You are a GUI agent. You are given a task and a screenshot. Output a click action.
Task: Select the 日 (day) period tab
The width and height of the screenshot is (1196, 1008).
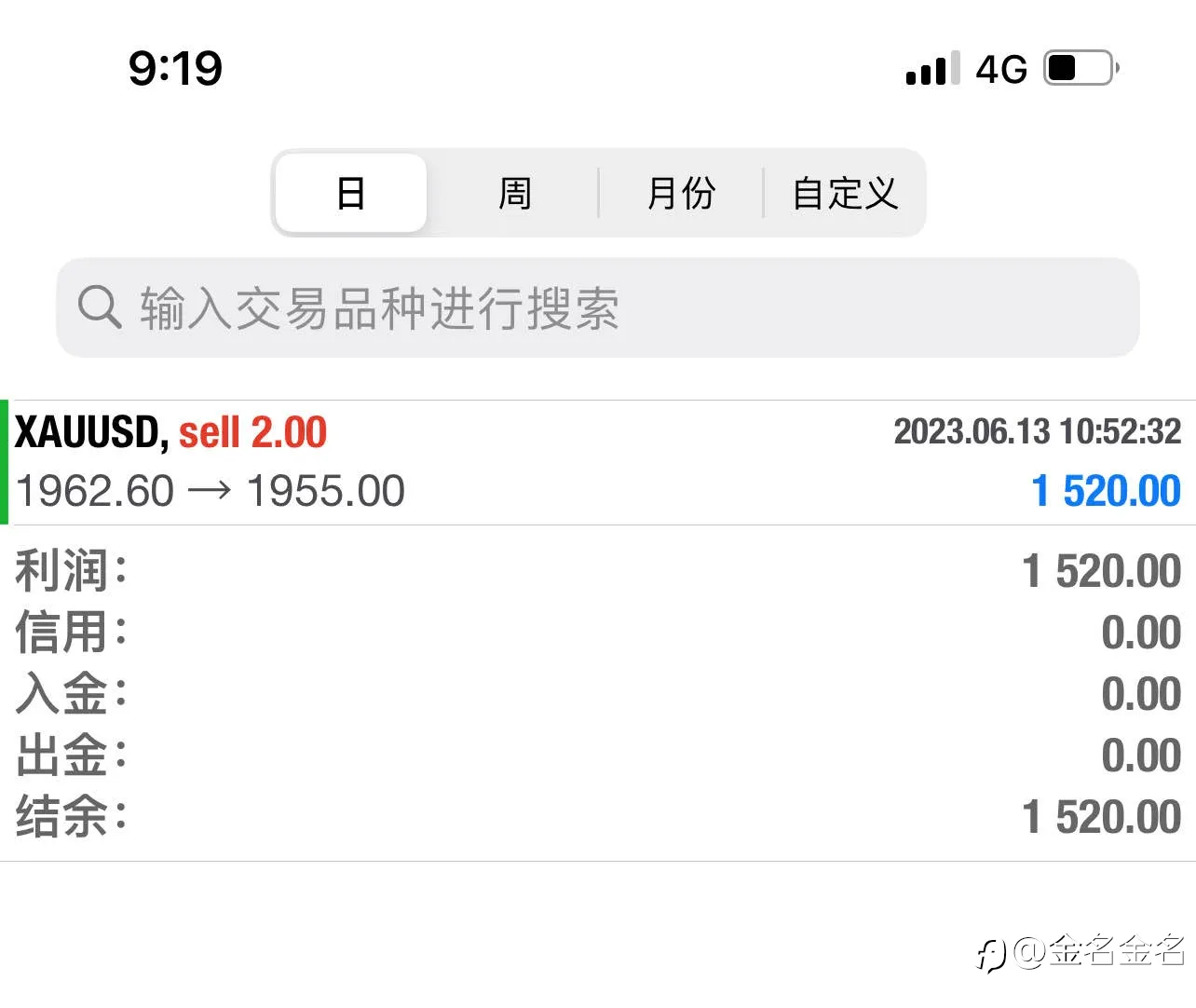tap(351, 193)
